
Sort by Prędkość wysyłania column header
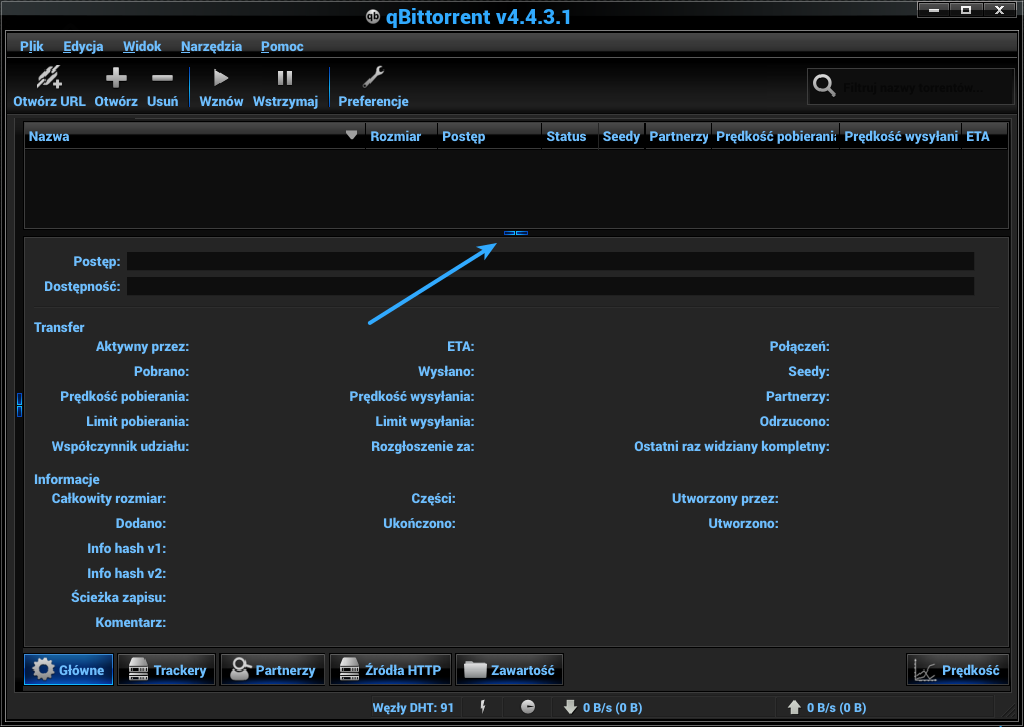(x=900, y=136)
